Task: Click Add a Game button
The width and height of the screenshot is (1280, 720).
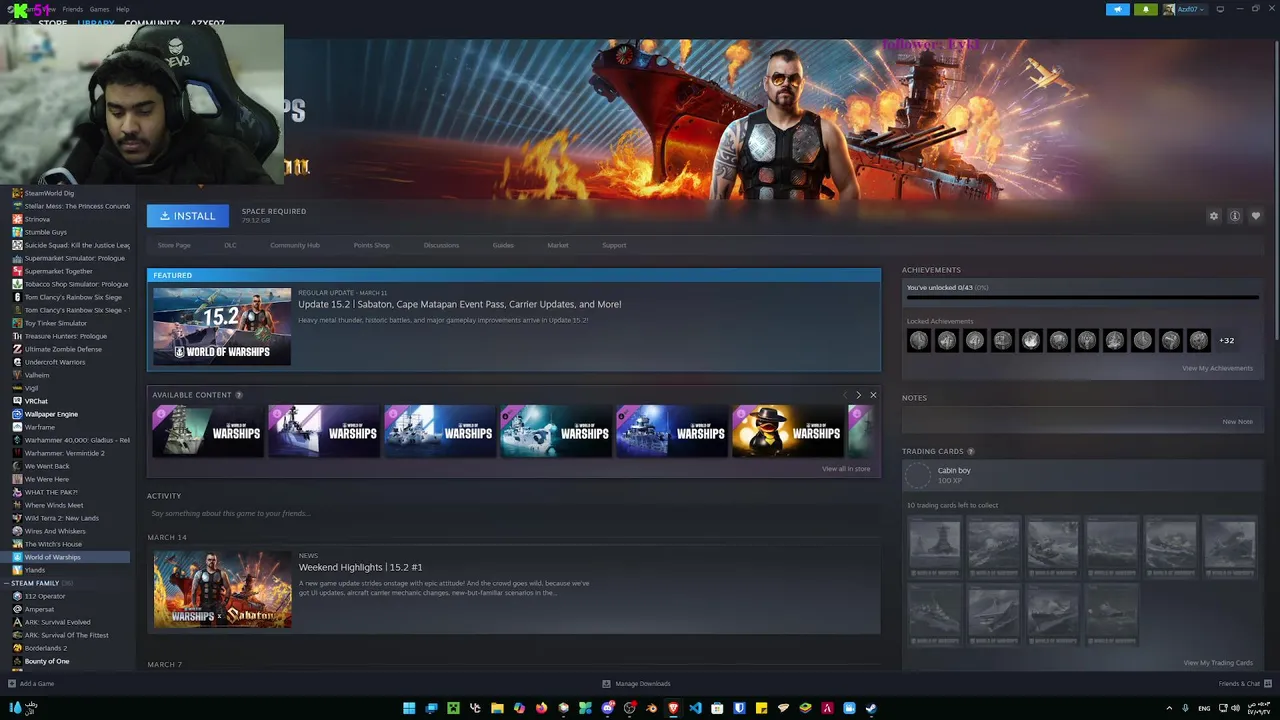Action: tap(31, 684)
